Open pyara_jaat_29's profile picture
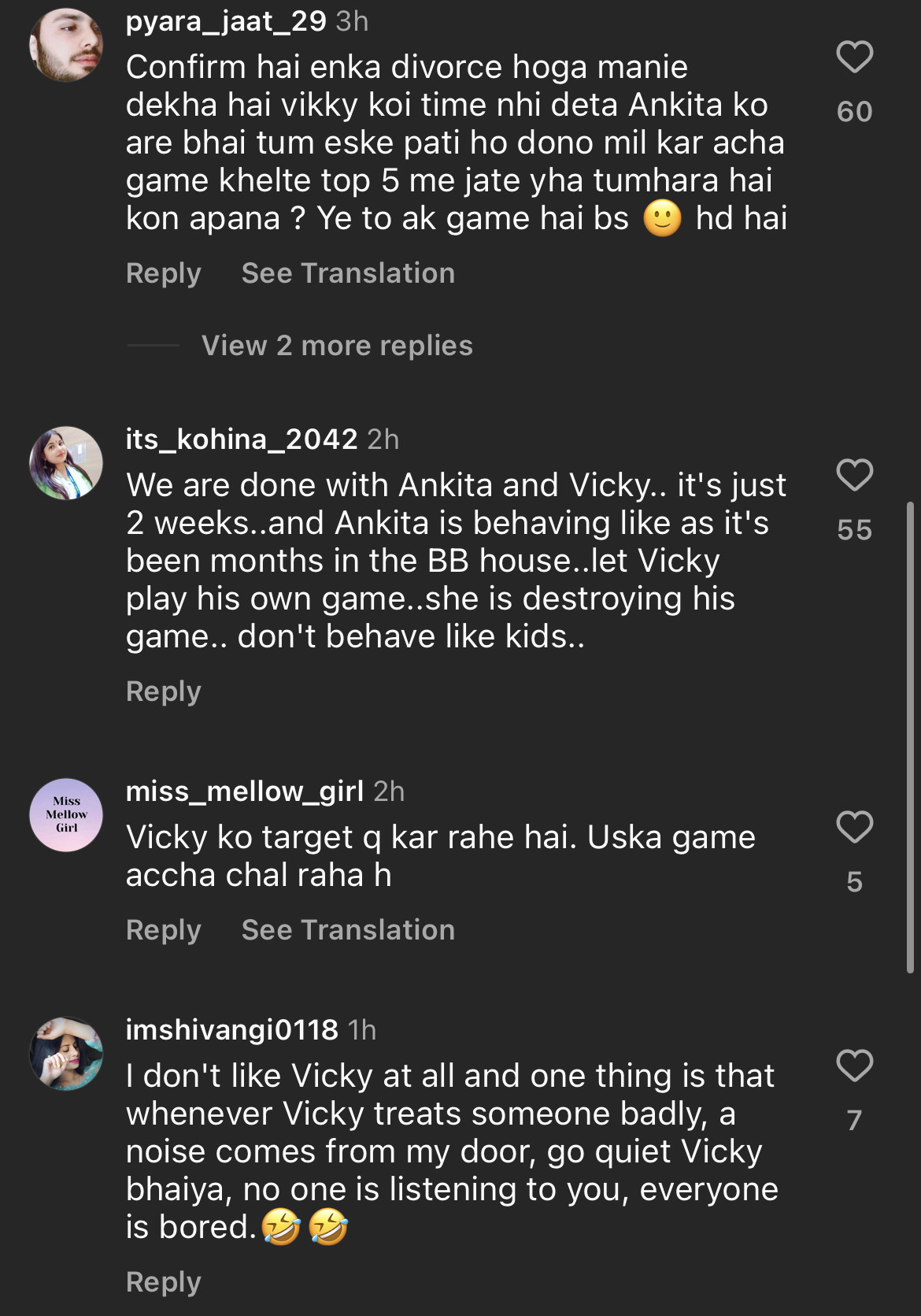The image size is (921, 1316). click(x=66, y=45)
